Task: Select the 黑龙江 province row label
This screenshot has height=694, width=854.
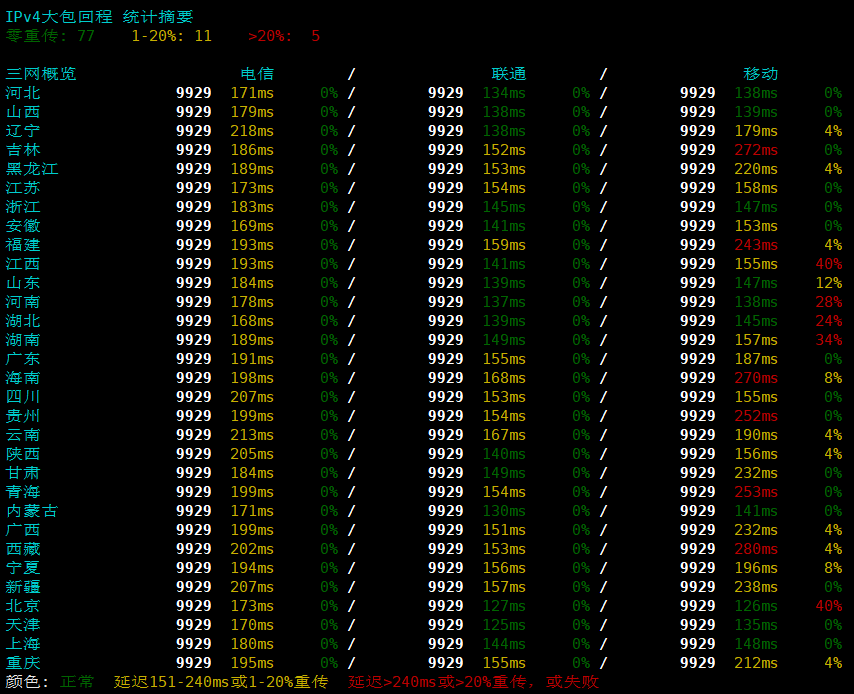Action: tap(32, 169)
